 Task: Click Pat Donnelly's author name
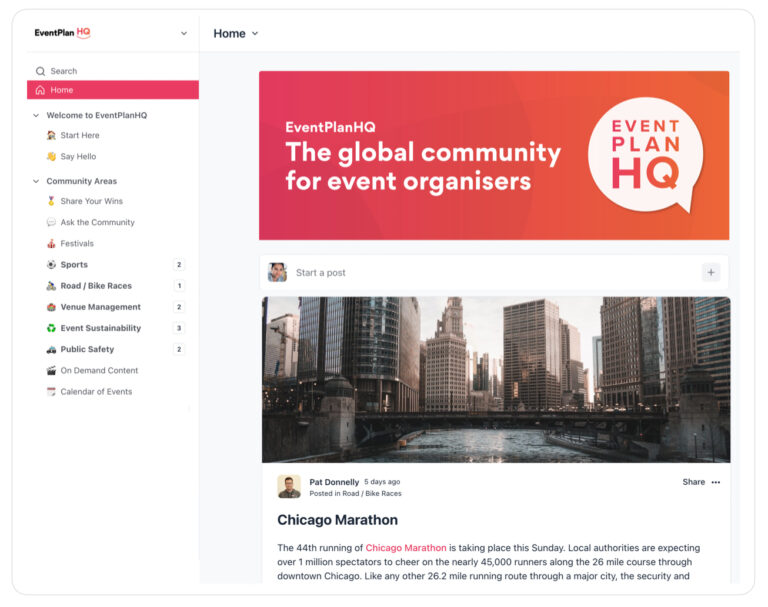click(x=334, y=482)
